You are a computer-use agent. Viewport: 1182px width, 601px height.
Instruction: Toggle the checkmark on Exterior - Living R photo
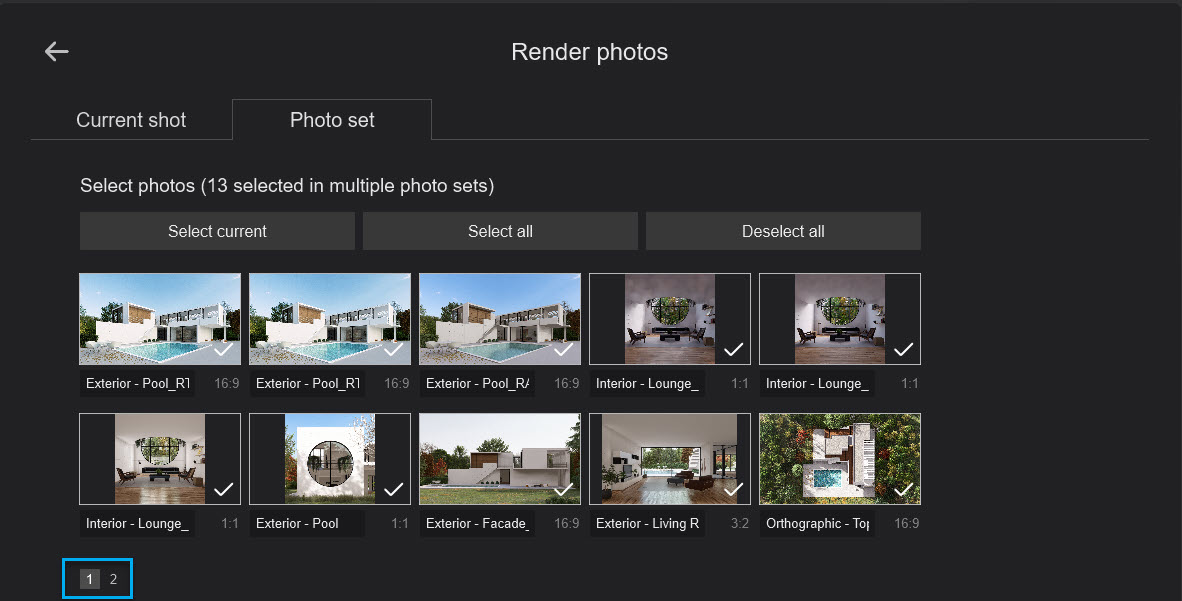point(734,489)
